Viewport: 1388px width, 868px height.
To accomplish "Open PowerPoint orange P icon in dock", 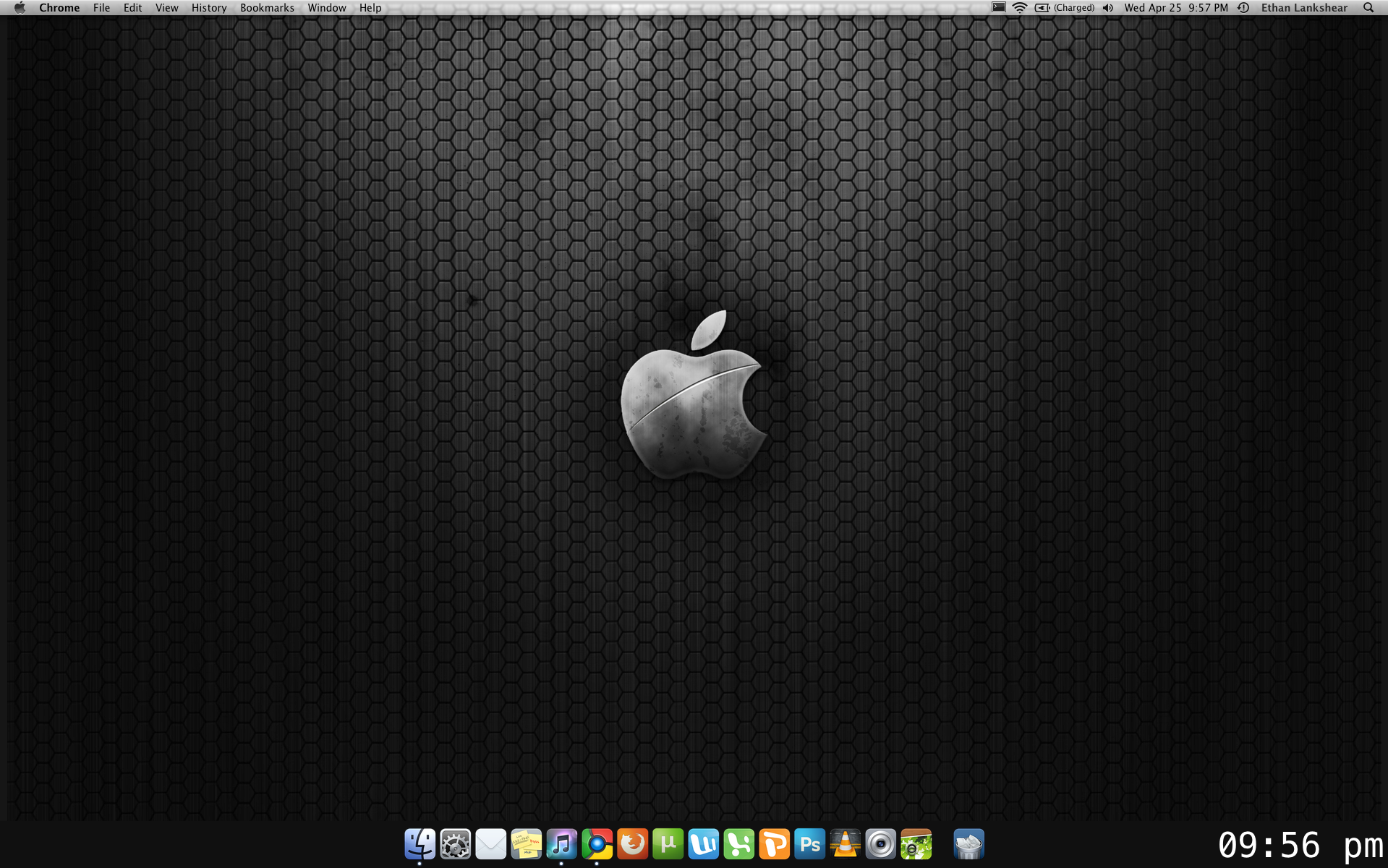I will click(774, 844).
